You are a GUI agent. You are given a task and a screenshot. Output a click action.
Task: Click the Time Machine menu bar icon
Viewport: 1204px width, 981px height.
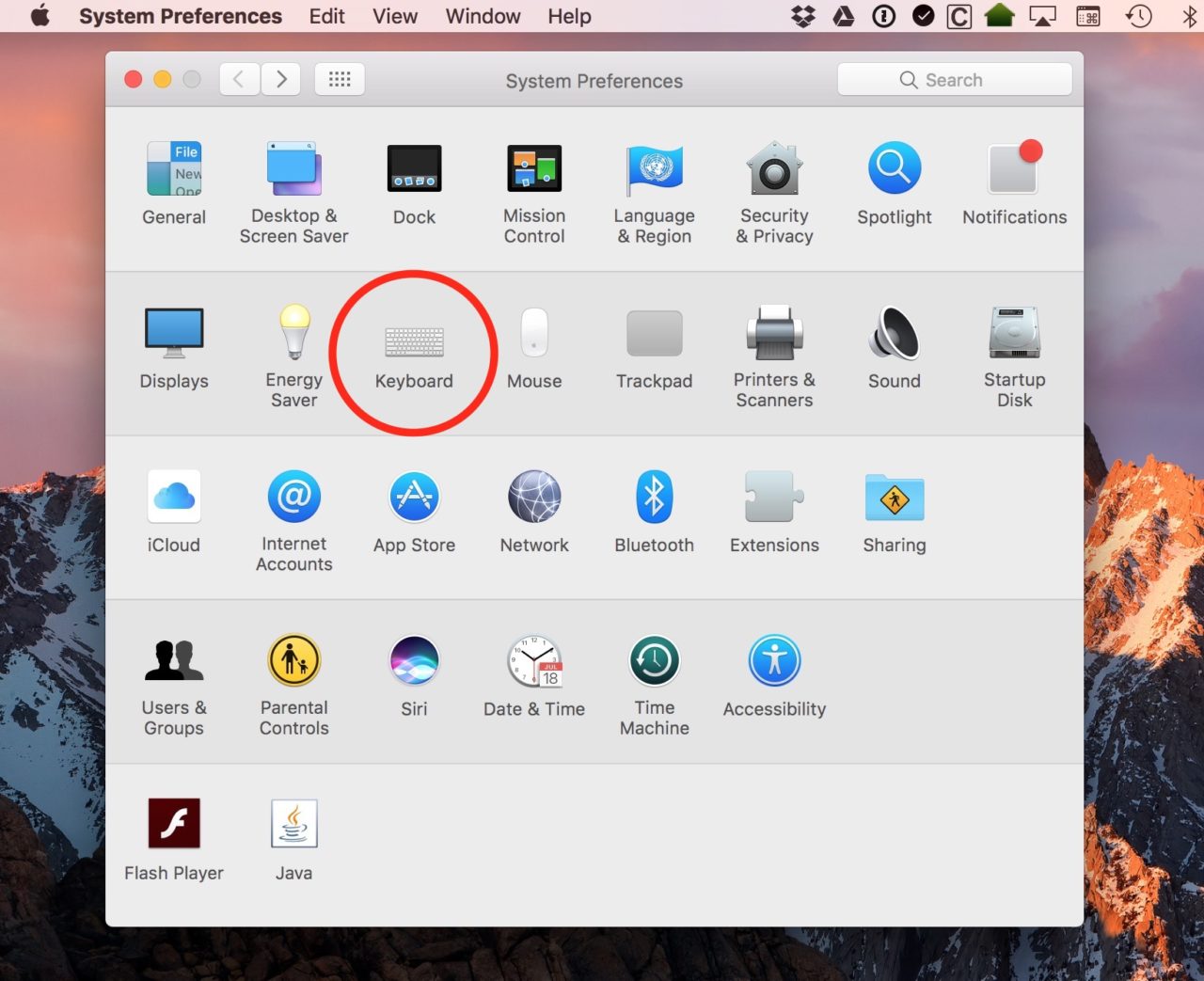[1139, 16]
